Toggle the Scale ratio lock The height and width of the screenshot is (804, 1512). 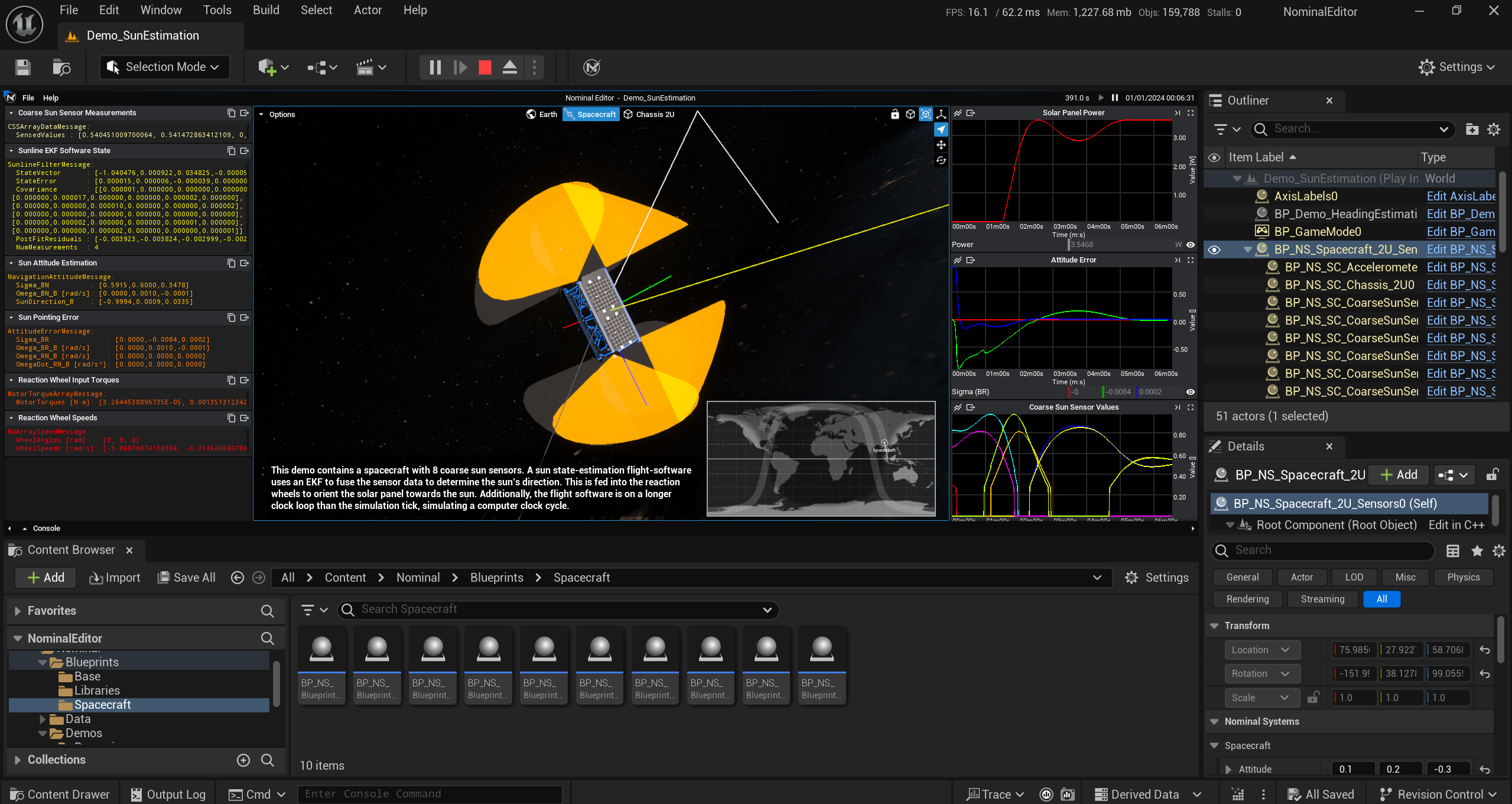[x=1312, y=698]
